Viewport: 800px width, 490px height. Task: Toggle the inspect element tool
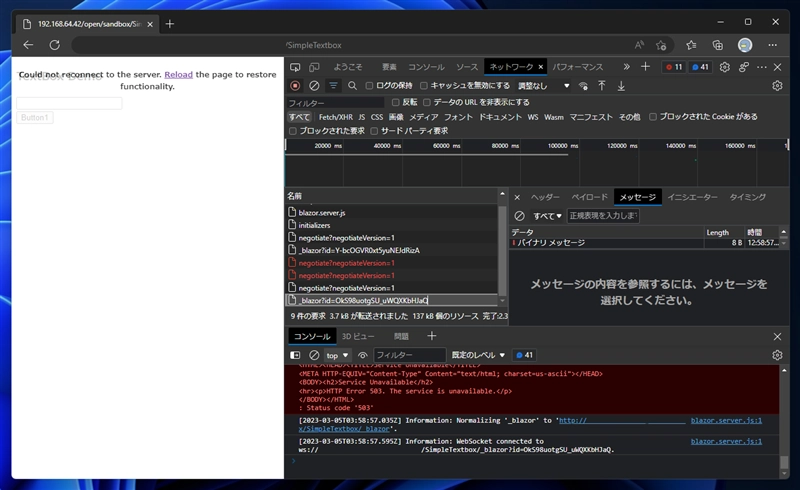(295, 67)
